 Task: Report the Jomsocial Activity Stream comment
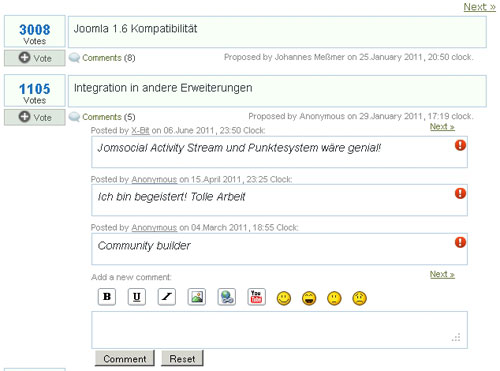tap(460, 145)
